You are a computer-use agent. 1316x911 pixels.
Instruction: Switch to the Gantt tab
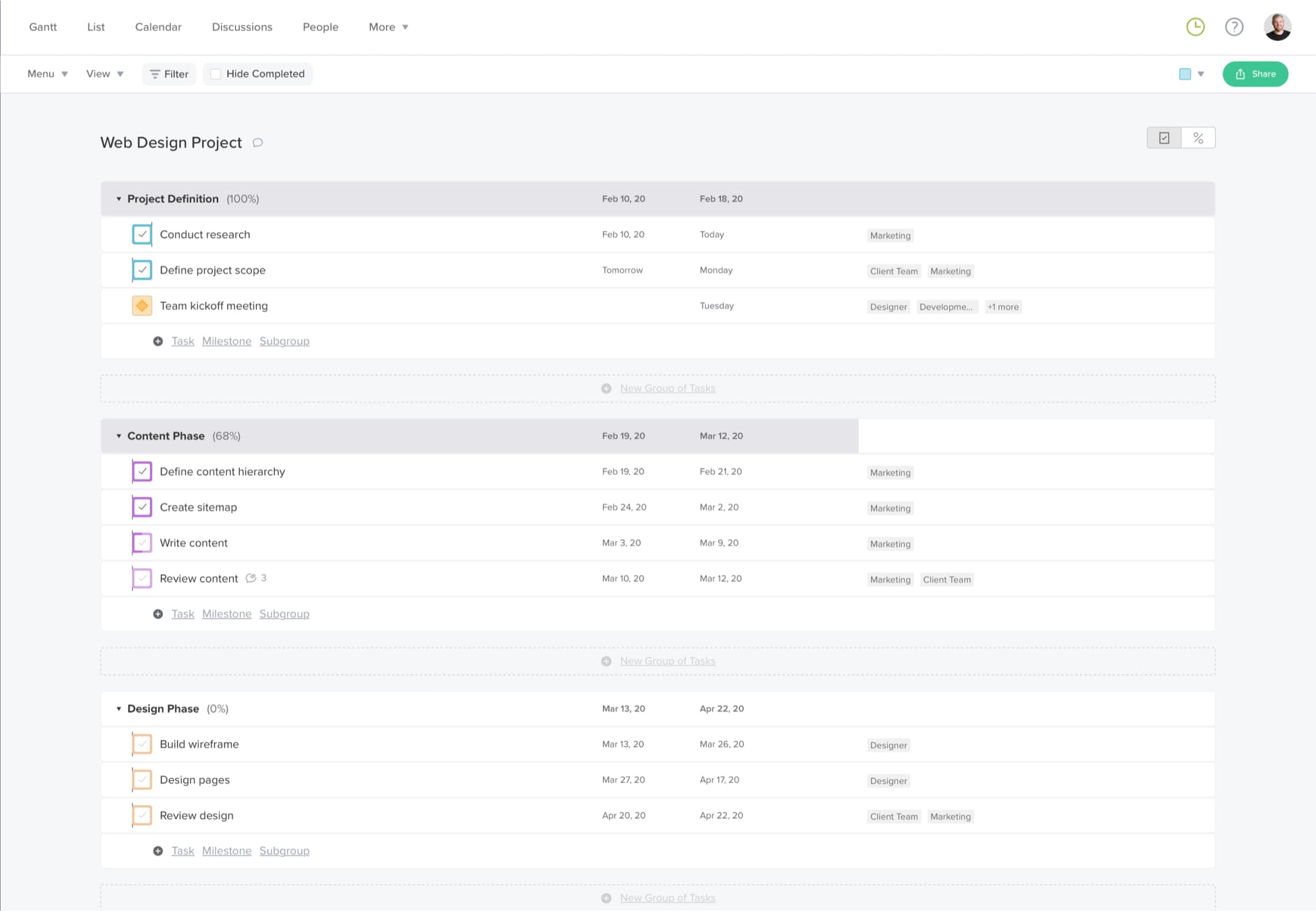coord(43,27)
